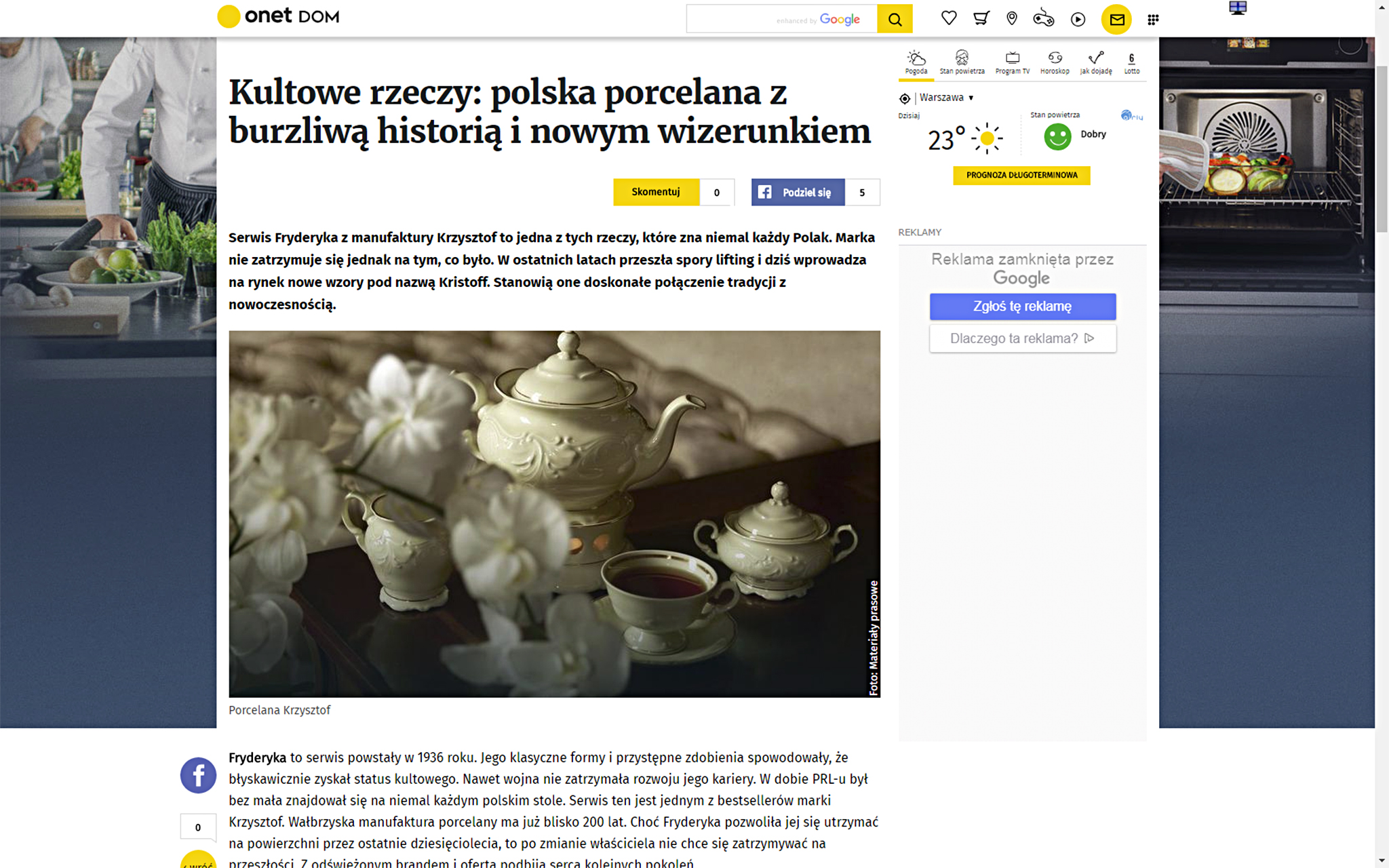Click the page vertical scrollbar thumb
The height and width of the screenshot is (868, 1389).
point(1382,149)
